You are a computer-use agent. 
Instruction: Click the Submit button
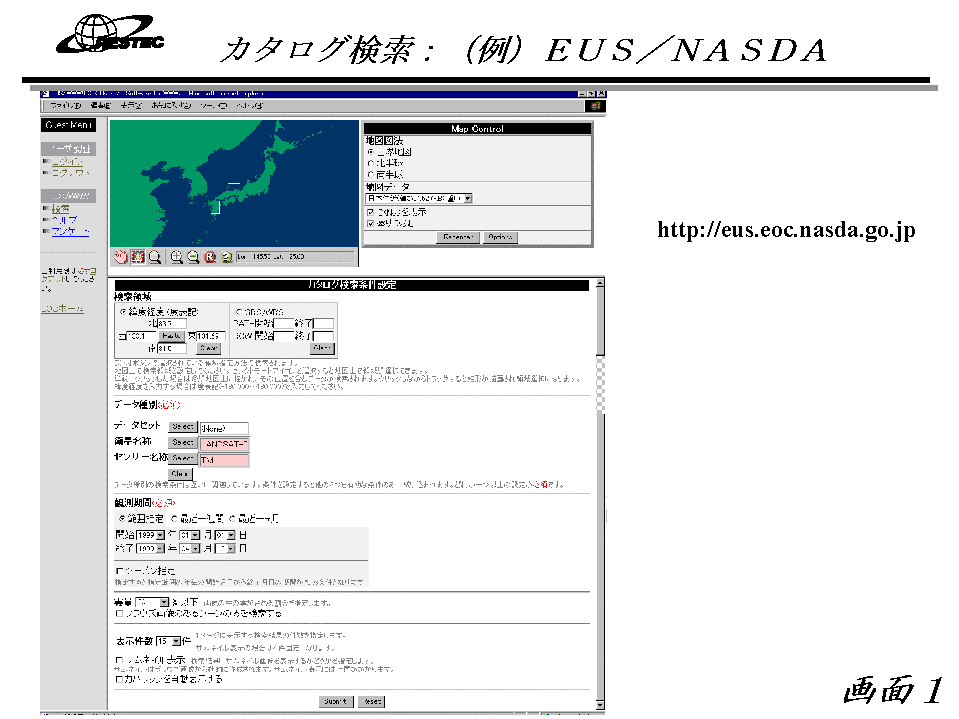336,702
